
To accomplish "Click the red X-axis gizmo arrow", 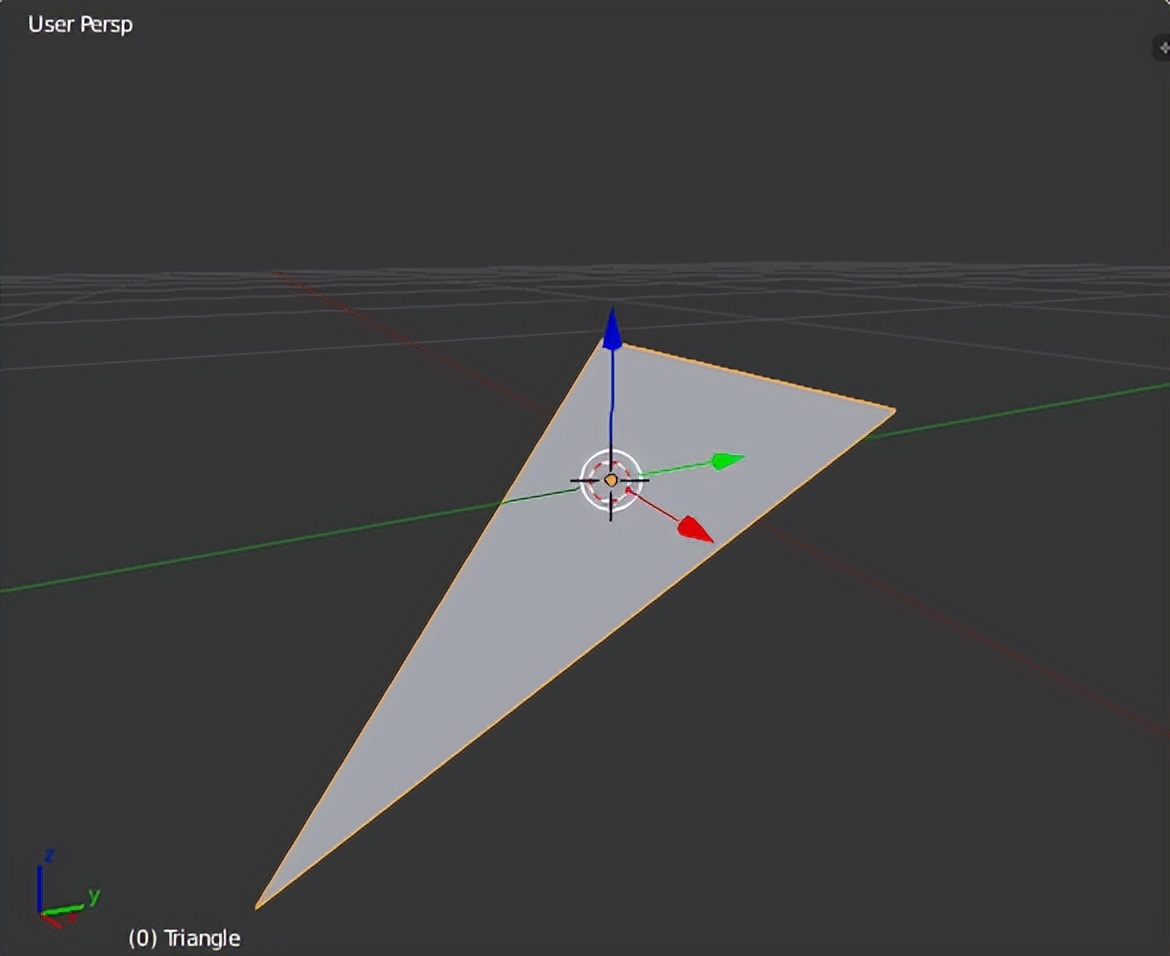I will 692,527.
